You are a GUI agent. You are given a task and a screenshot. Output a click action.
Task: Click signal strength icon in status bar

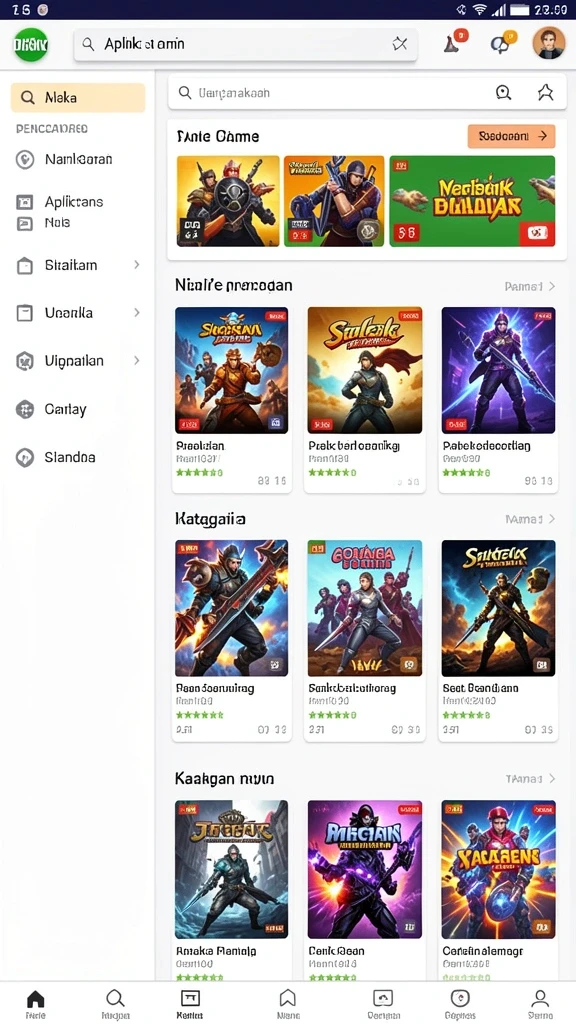(x=499, y=9)
